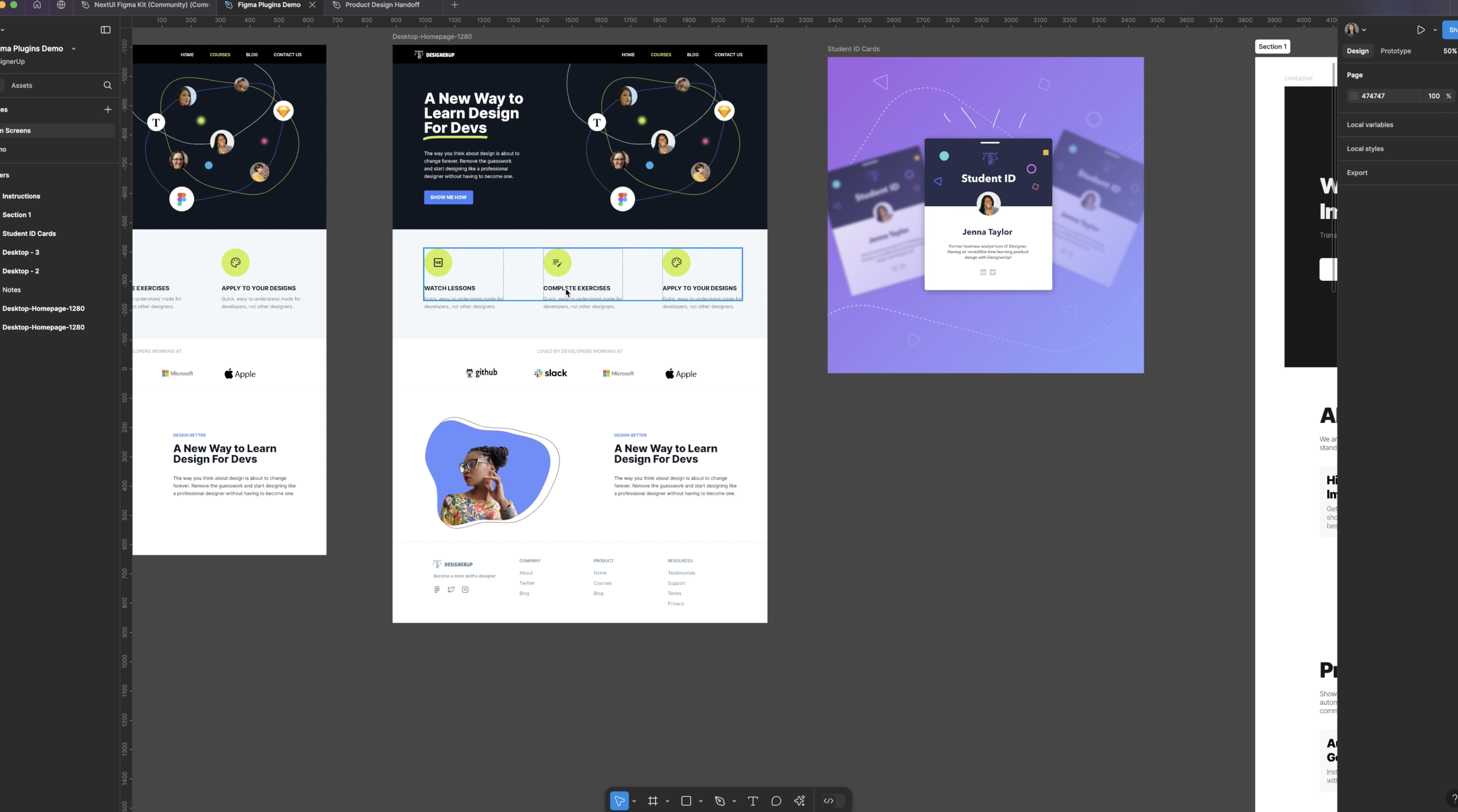
Task: Expand Local variables section
Action: point(1370,124)
